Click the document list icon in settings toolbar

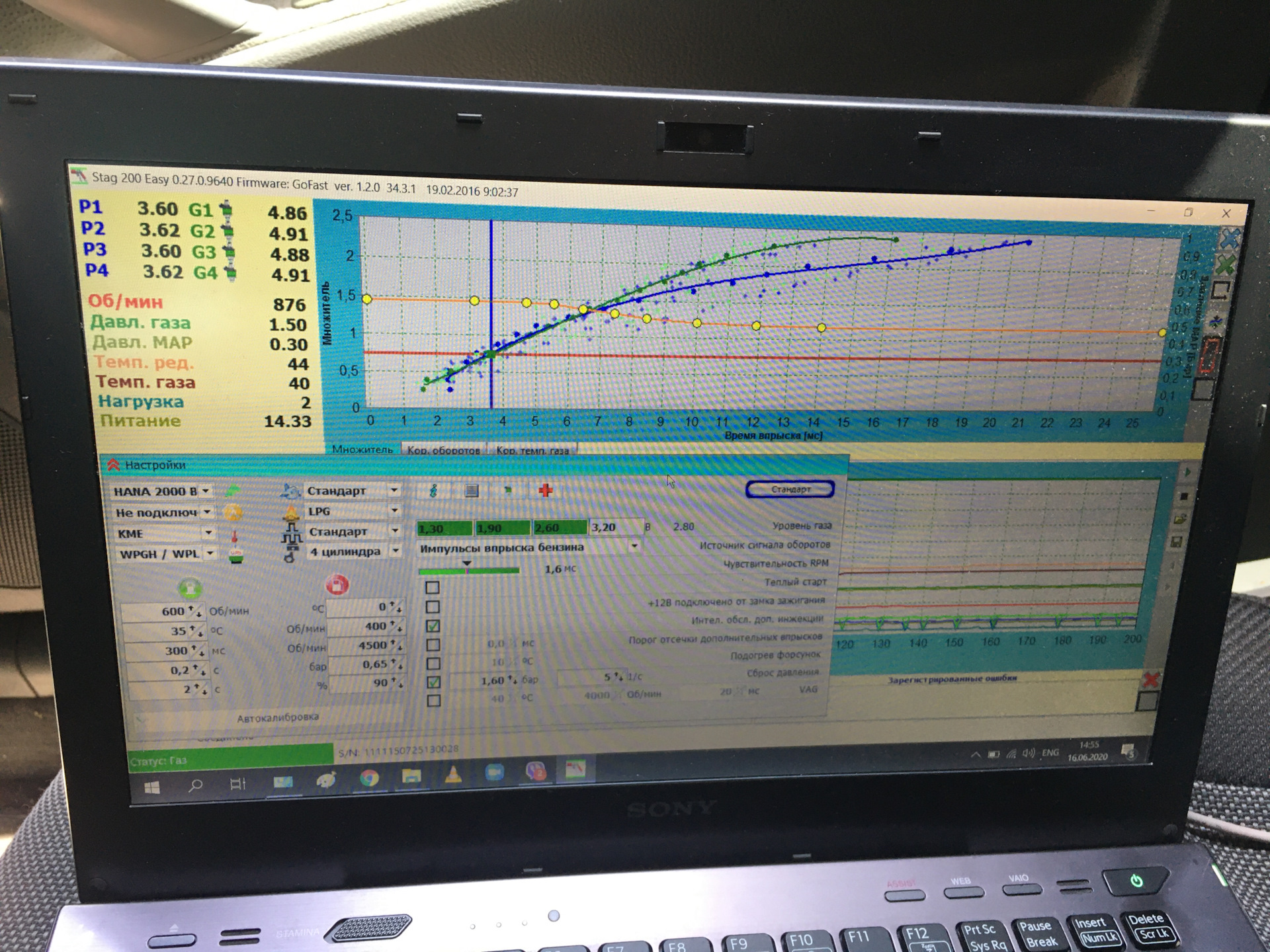tap(472, 491)
